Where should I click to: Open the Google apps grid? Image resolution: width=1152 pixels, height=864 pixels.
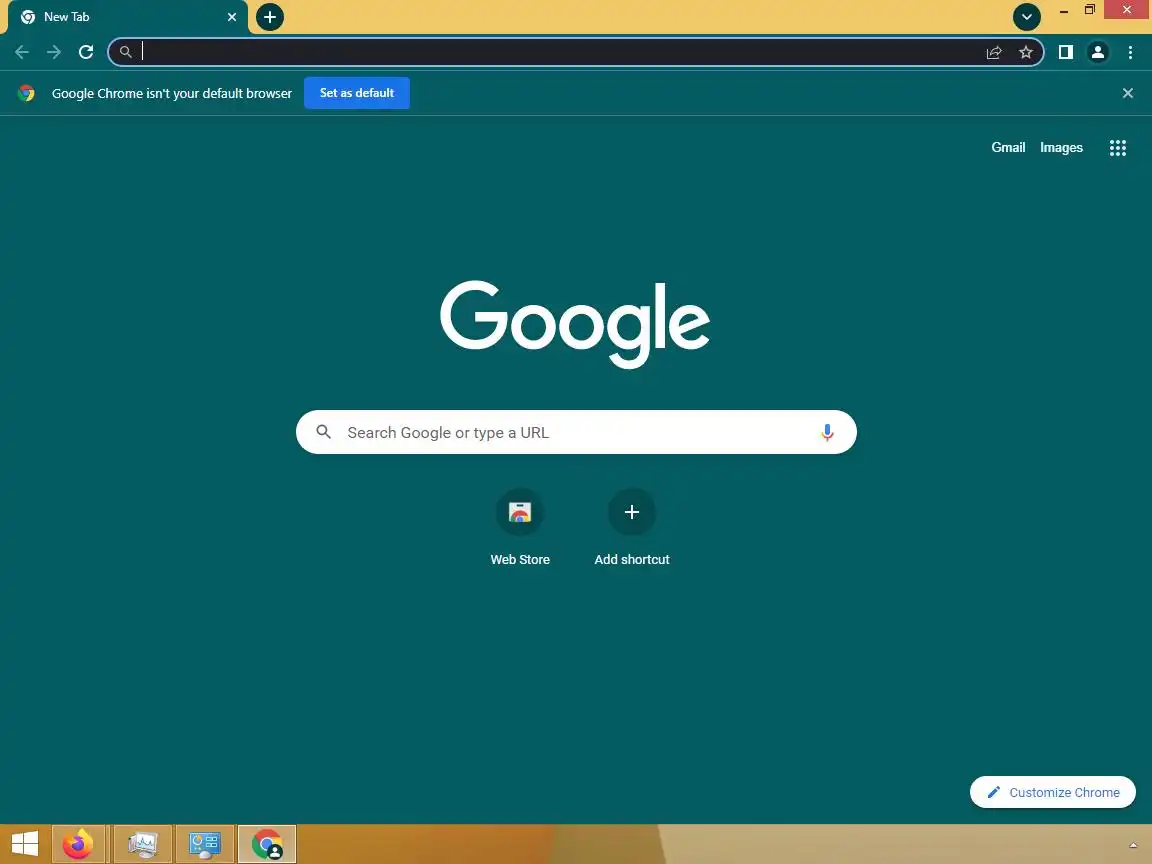1117,148
